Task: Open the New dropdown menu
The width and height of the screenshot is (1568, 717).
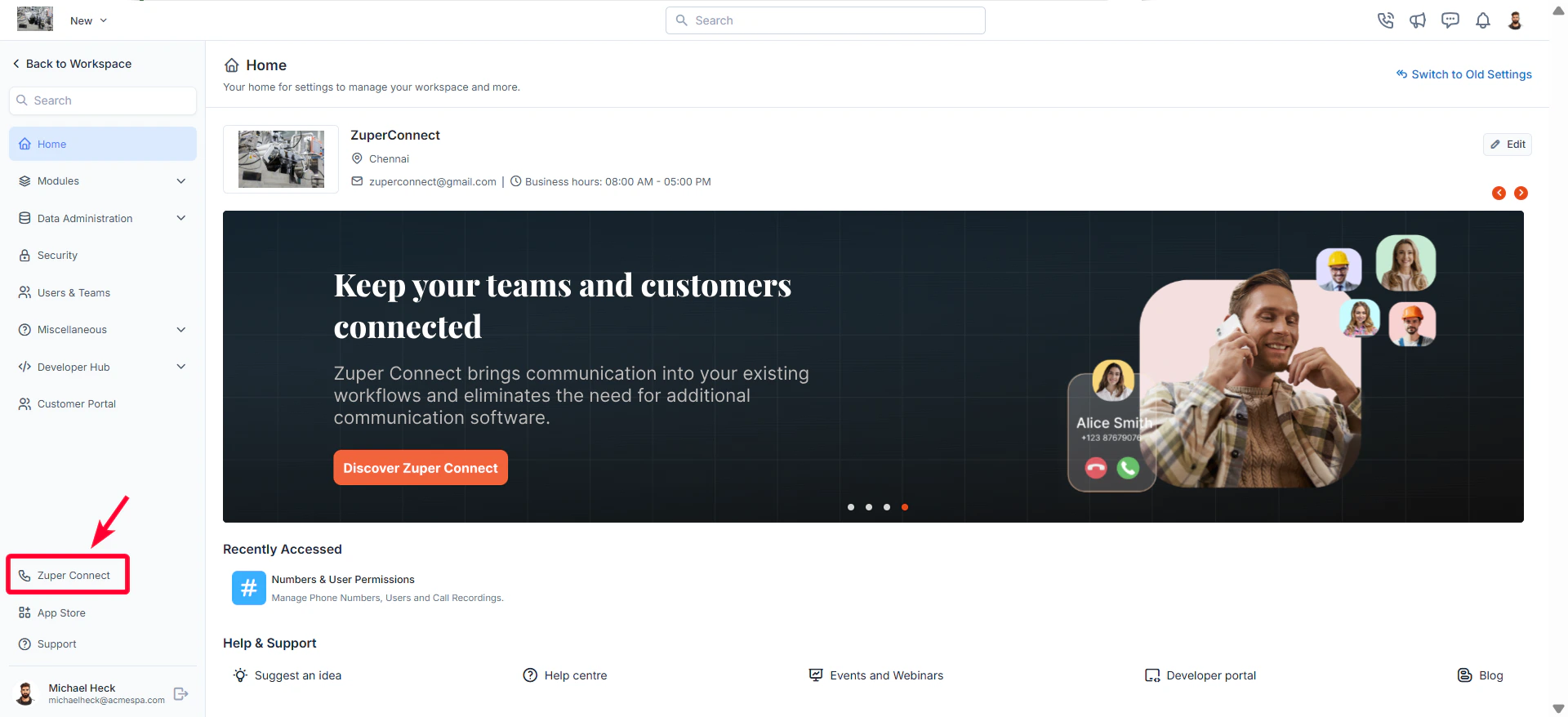Action: coord(88,20)
